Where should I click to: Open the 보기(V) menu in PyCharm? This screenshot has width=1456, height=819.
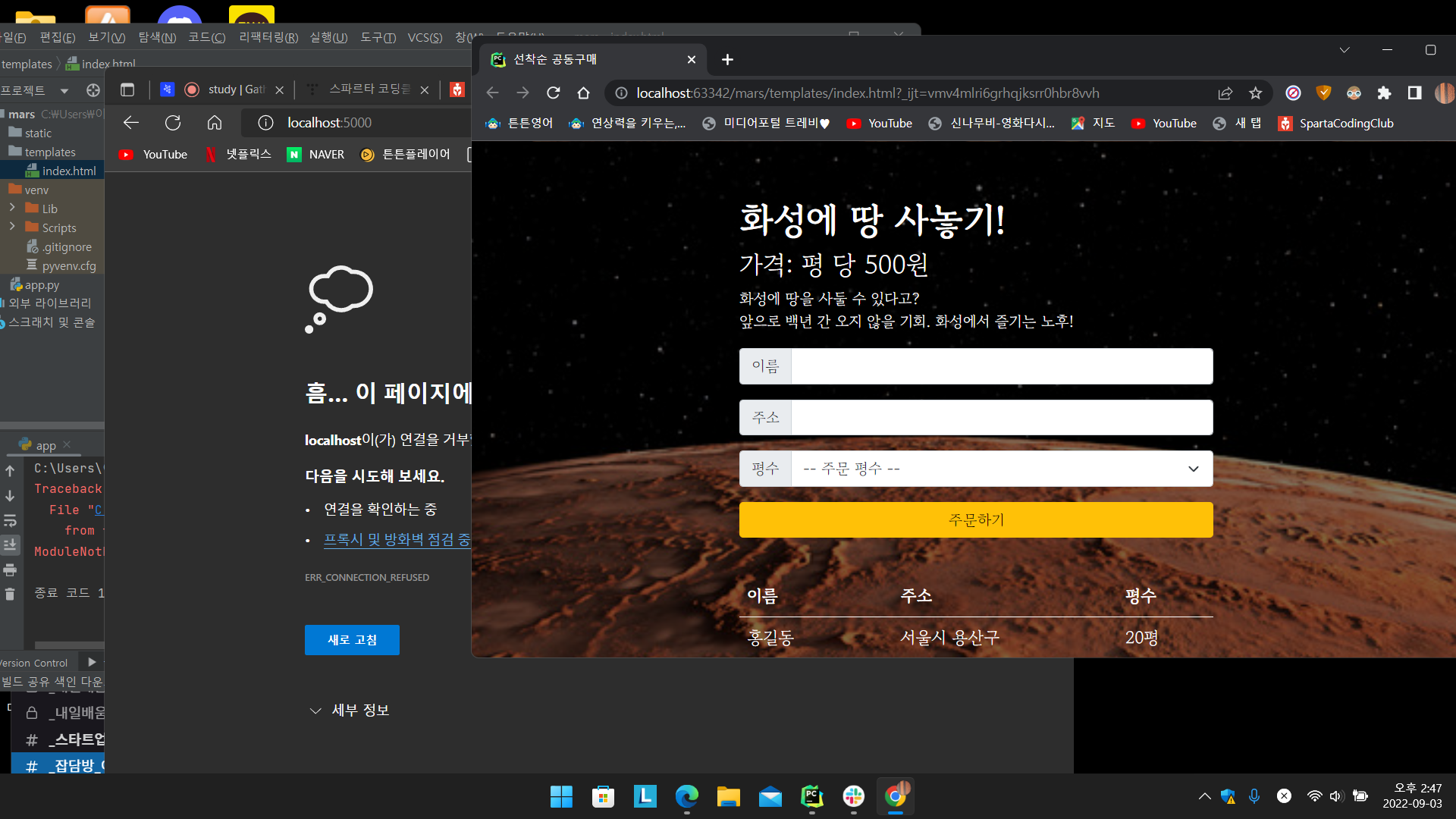click(x=107, y=37)
